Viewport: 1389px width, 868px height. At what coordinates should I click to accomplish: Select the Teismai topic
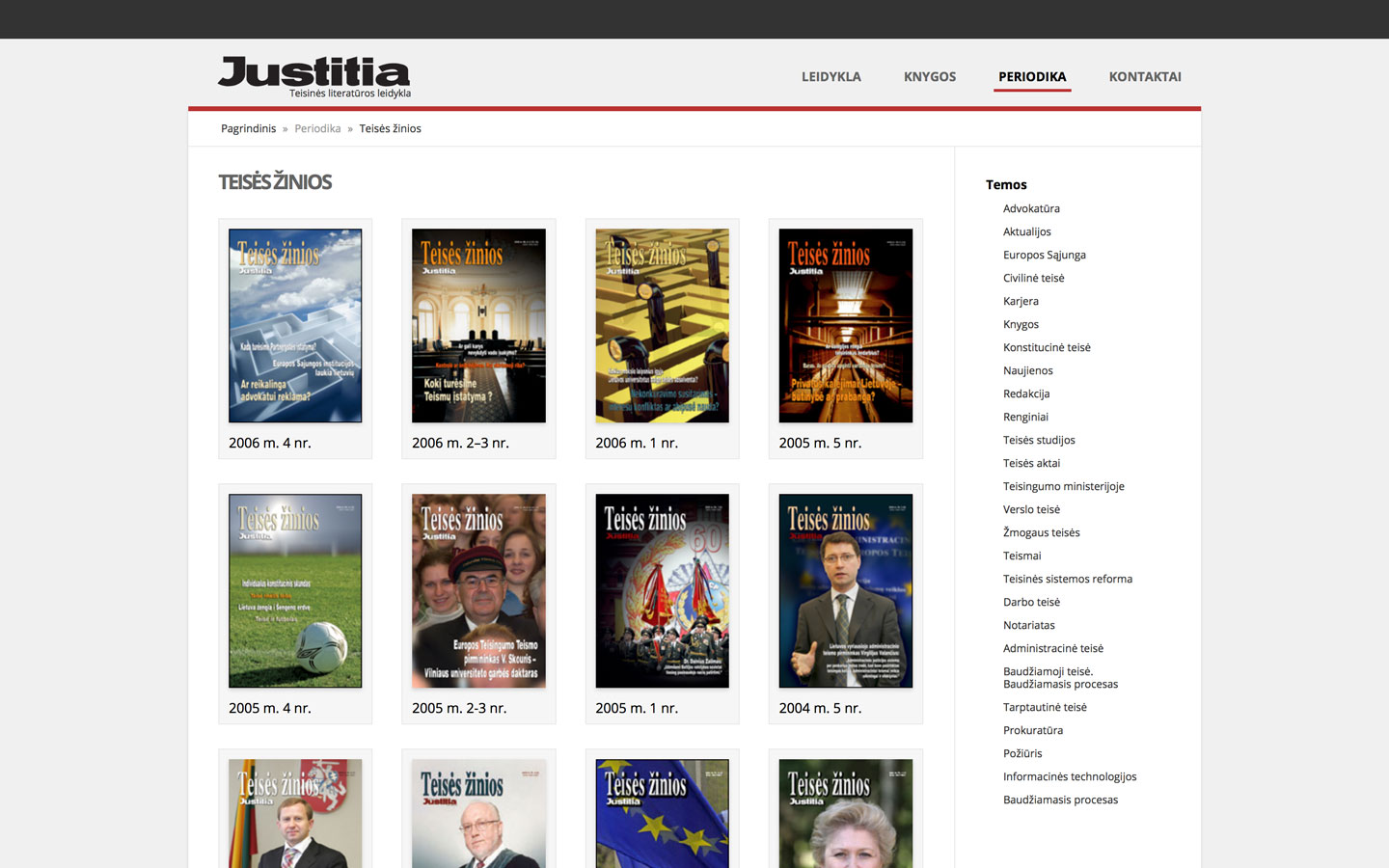(x=1022, y=556)
